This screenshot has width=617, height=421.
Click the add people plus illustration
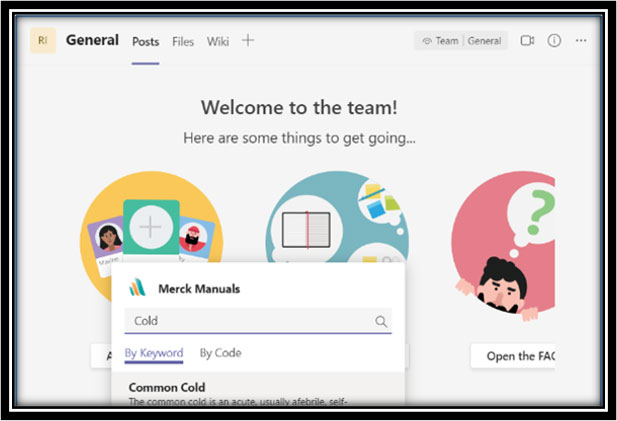pyautogui.click(x=150, y=227)
